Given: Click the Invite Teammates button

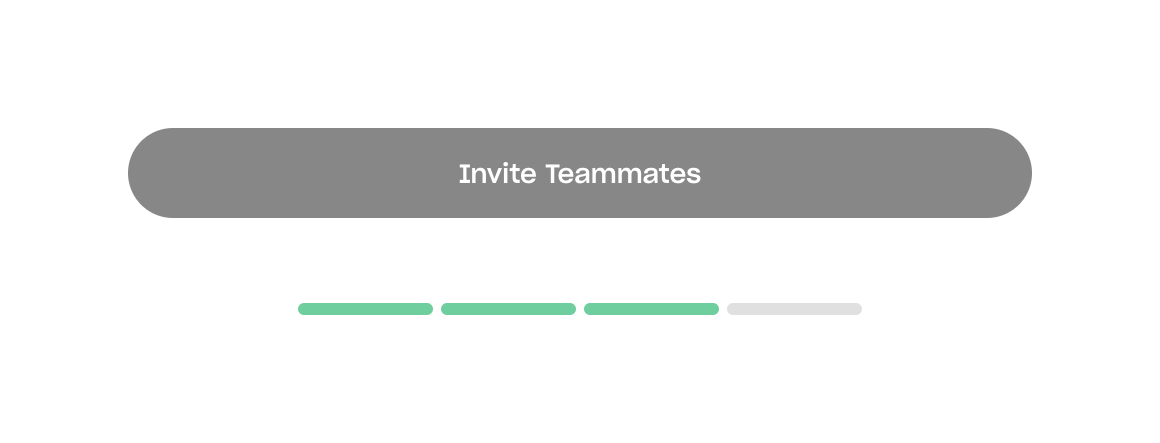Looking at the screenshot, I should click(579, 173).
